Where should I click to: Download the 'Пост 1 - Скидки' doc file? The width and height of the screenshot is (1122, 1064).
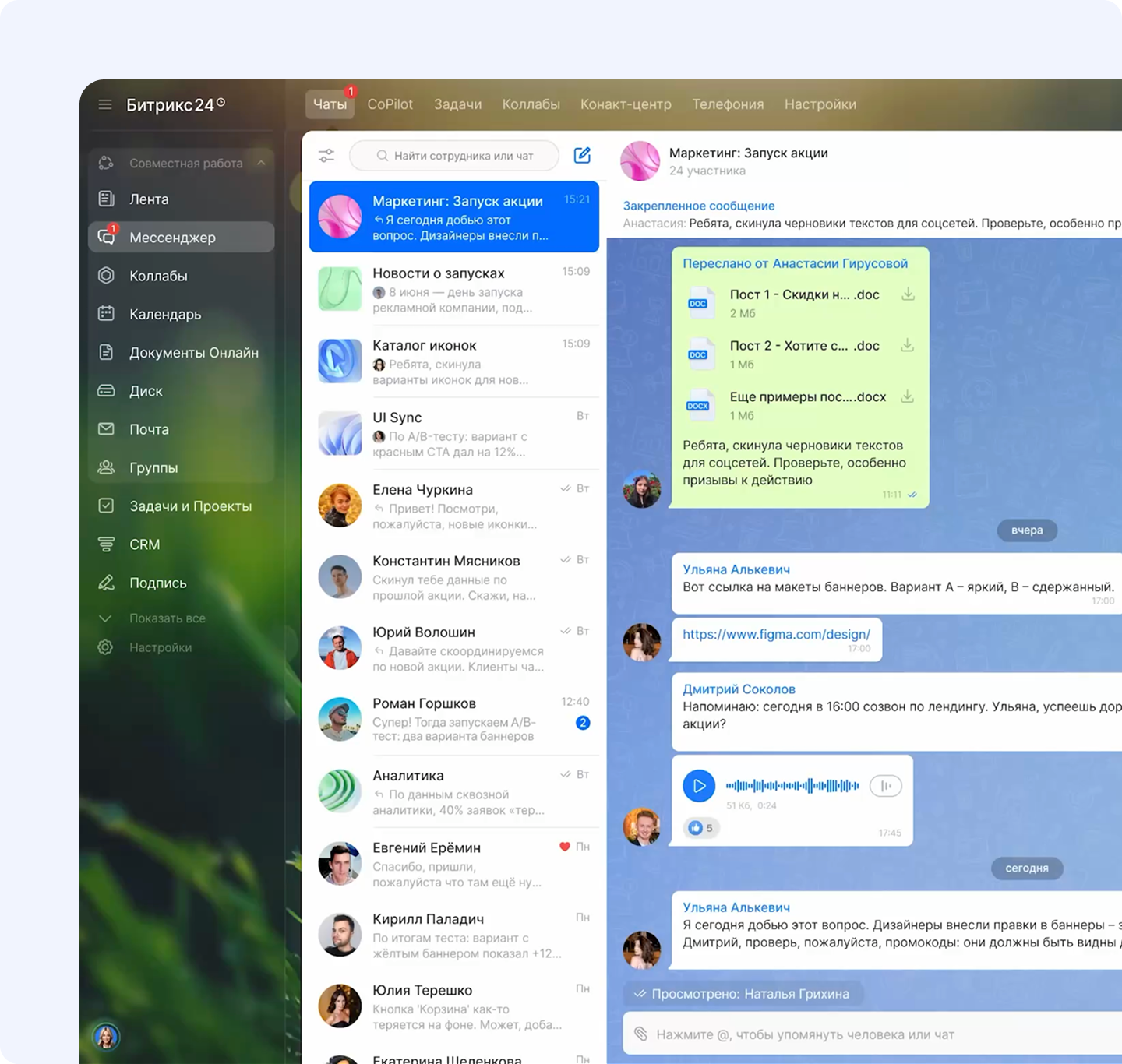[908, 294]
